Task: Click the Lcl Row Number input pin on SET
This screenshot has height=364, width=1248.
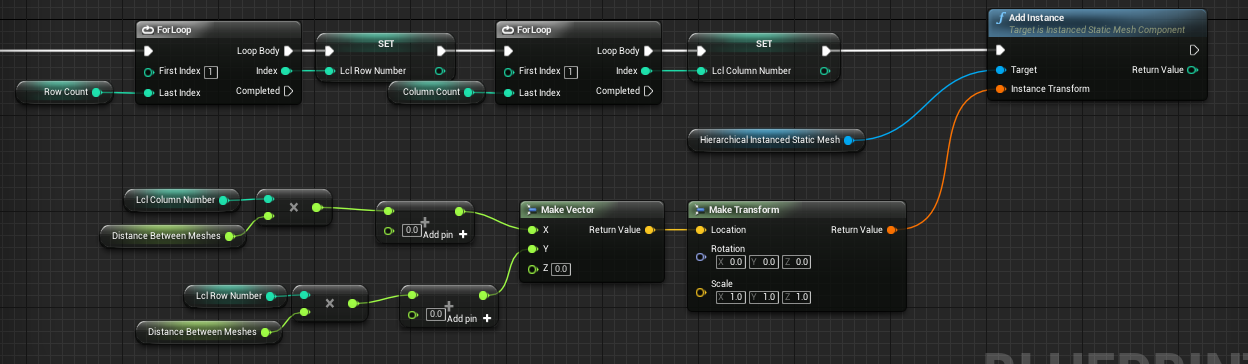Action: tap(329, 71)
